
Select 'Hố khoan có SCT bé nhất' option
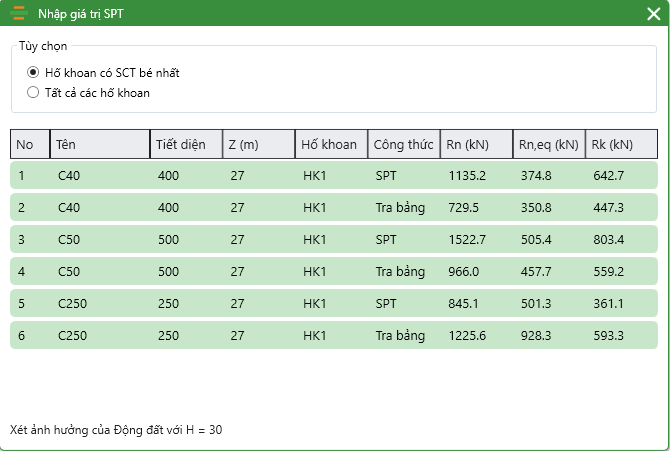(33, 73)
